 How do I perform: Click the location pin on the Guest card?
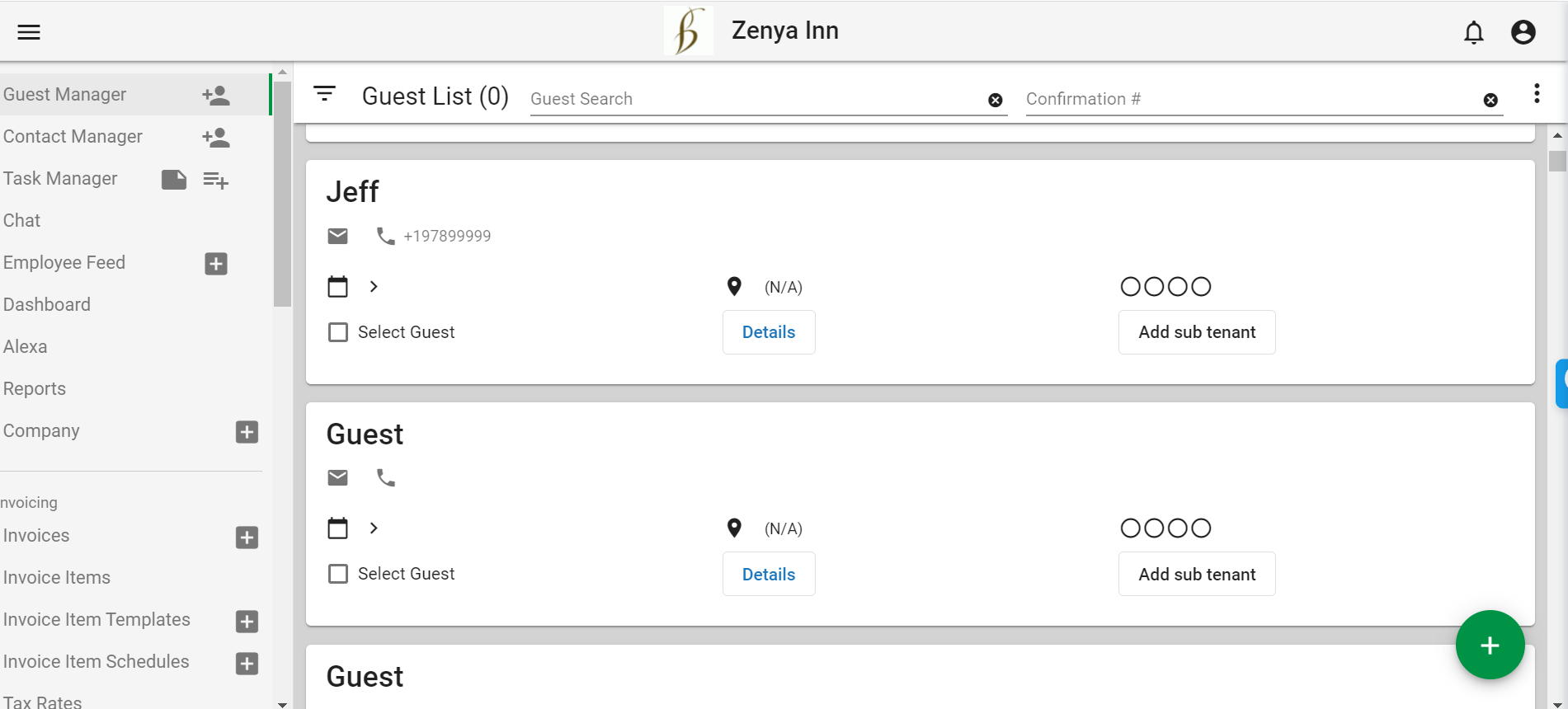733,528
